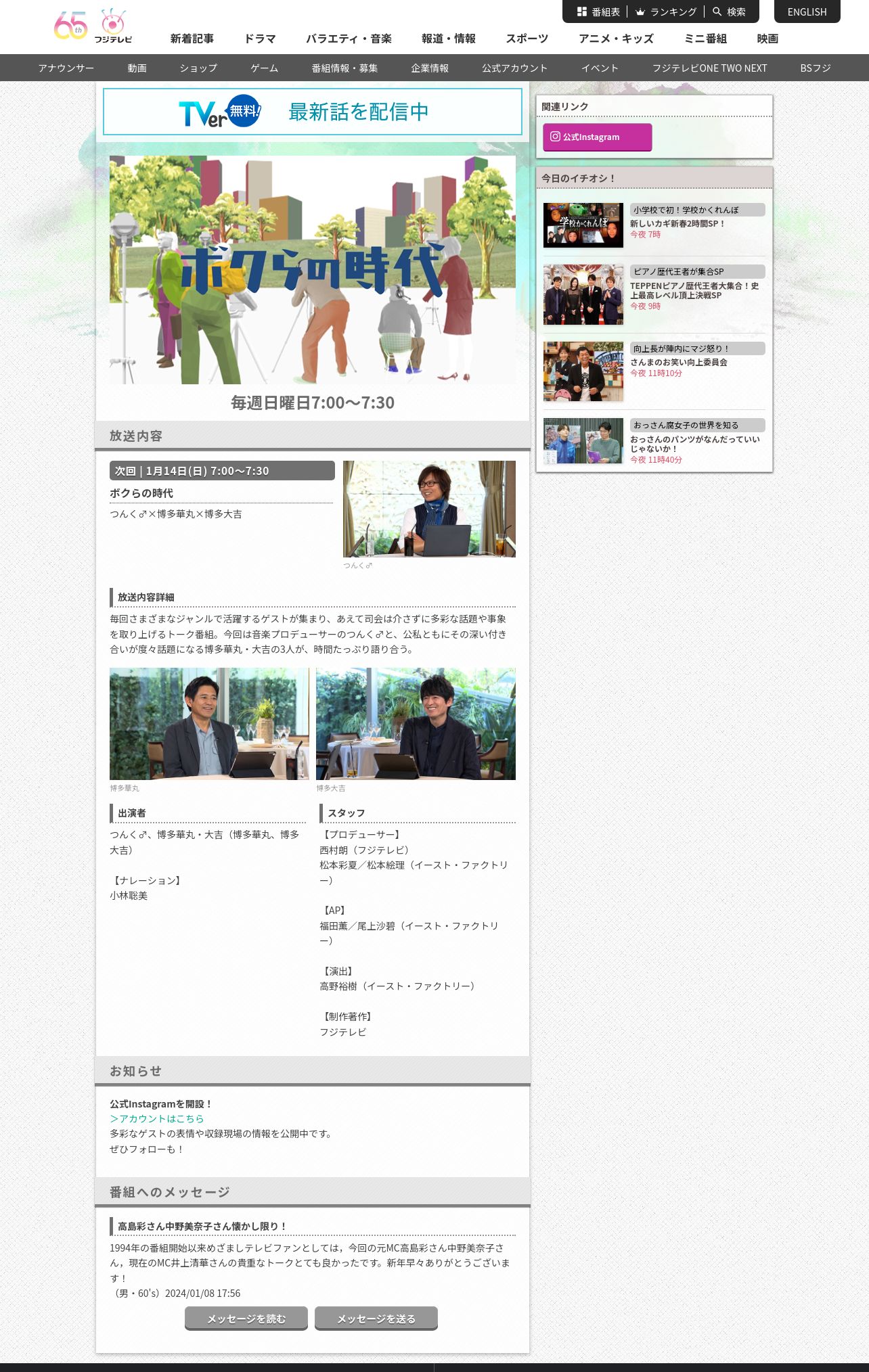The width and height of the screenshot is (869, 1372).
Task: Select the 小林聡美 narrator name
Action: point(129,895)
